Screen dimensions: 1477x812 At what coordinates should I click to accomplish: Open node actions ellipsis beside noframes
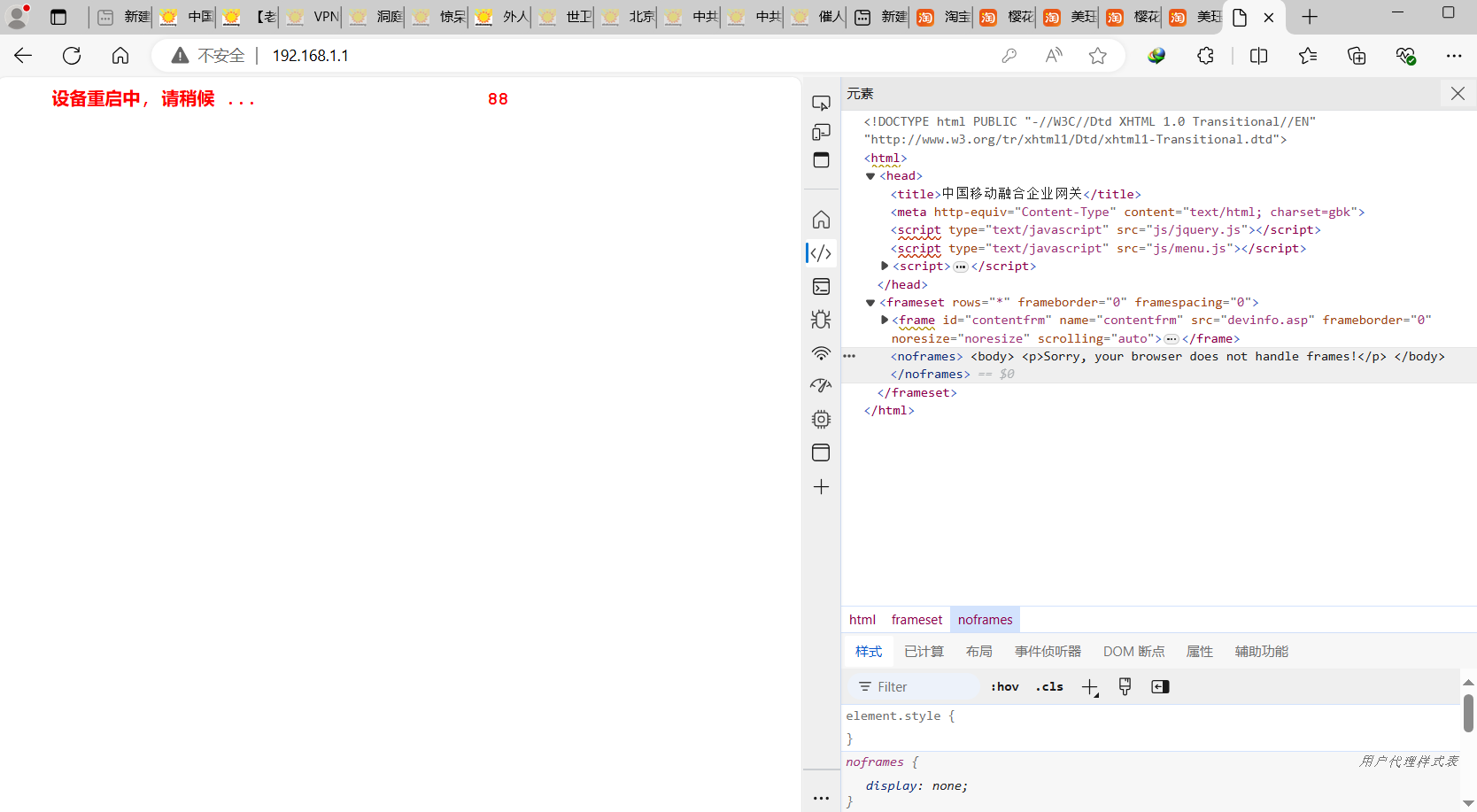pos(849,356)
